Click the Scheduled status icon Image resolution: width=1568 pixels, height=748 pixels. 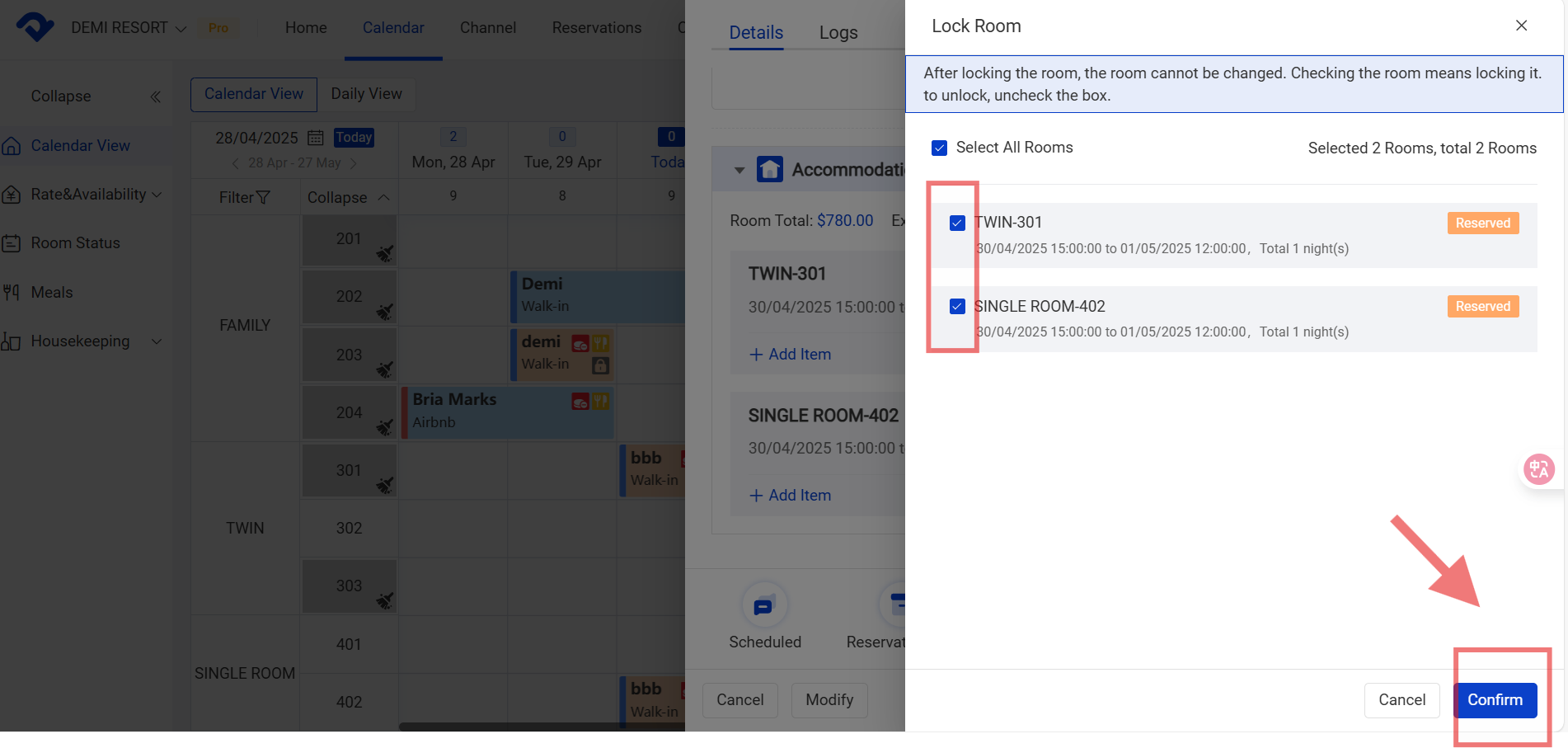click(764, 606)
